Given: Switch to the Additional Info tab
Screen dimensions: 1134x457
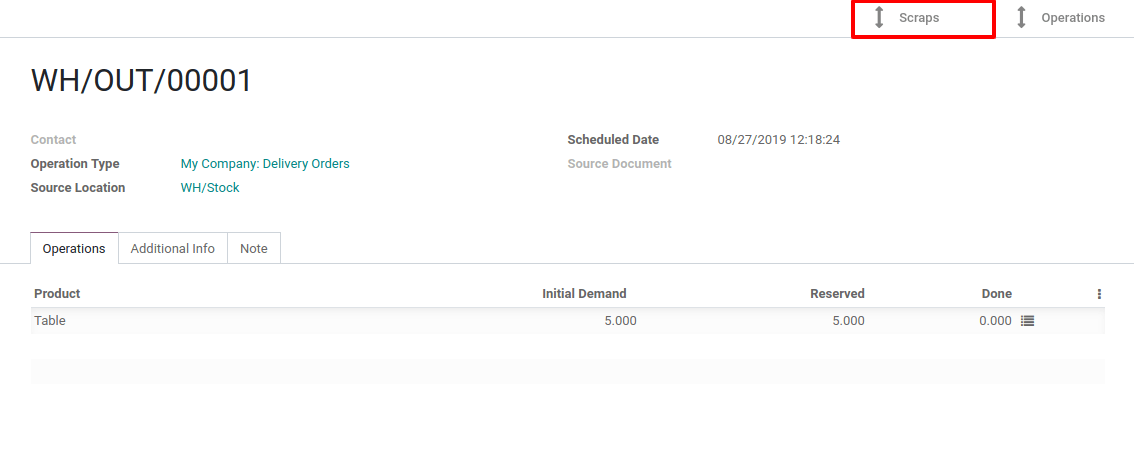Looking at the screenshot, I should tap(173, 248).
